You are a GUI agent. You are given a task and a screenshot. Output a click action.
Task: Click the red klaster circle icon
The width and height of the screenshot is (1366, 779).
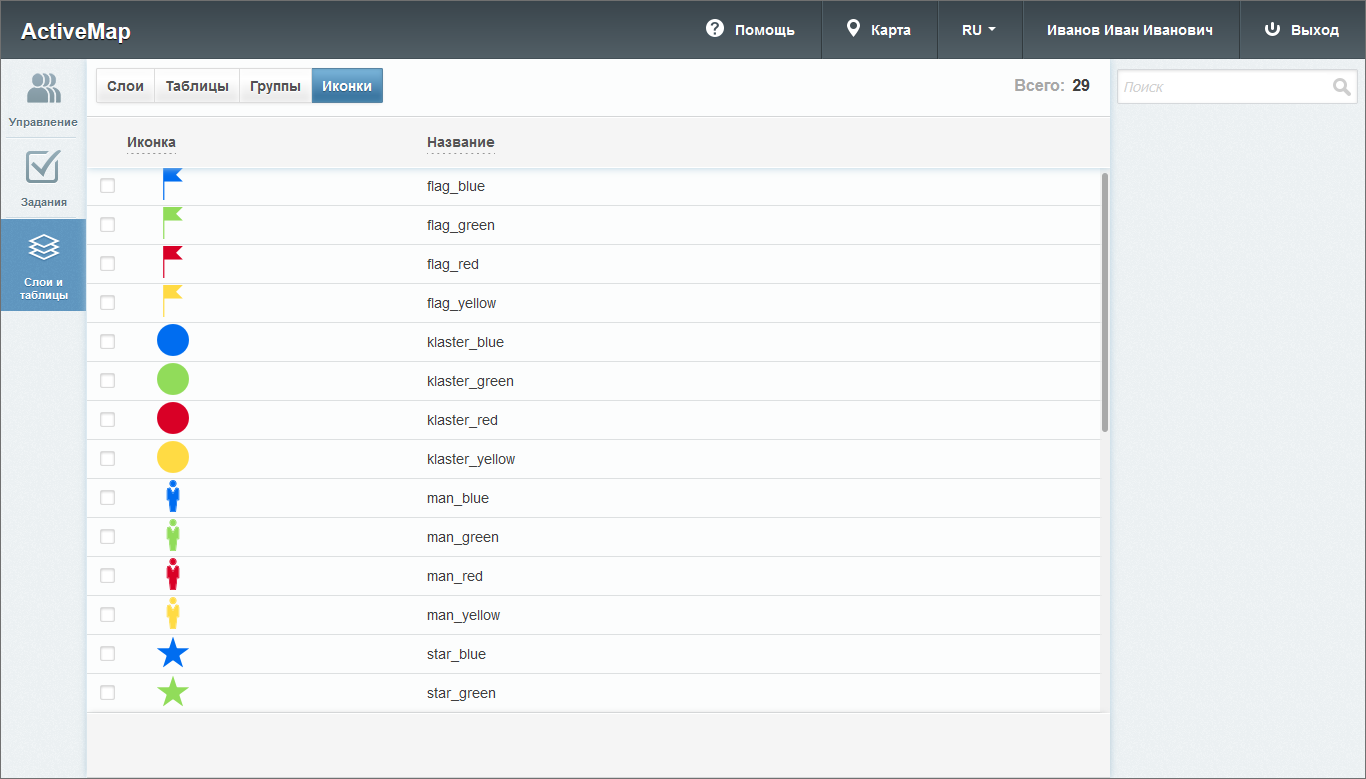pyautogui.click(x=173, y=419)
